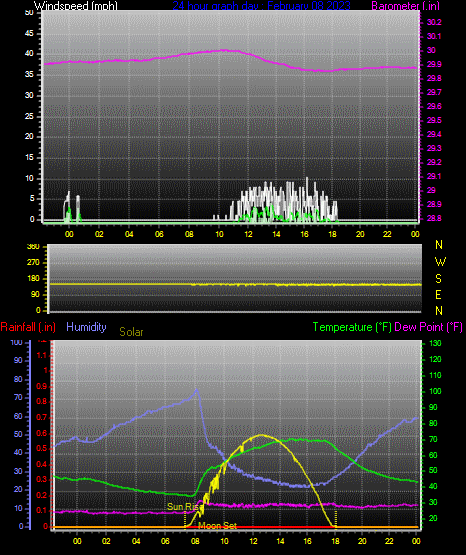466x555 pixels.
Task: Click the E label on wind direction axis
Action: click(x=438, y=294)
